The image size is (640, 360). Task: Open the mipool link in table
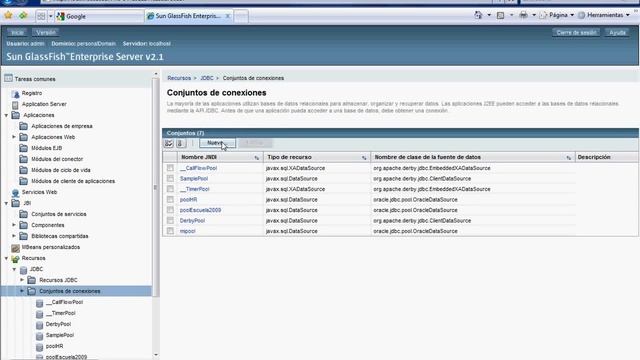(187, 231)
